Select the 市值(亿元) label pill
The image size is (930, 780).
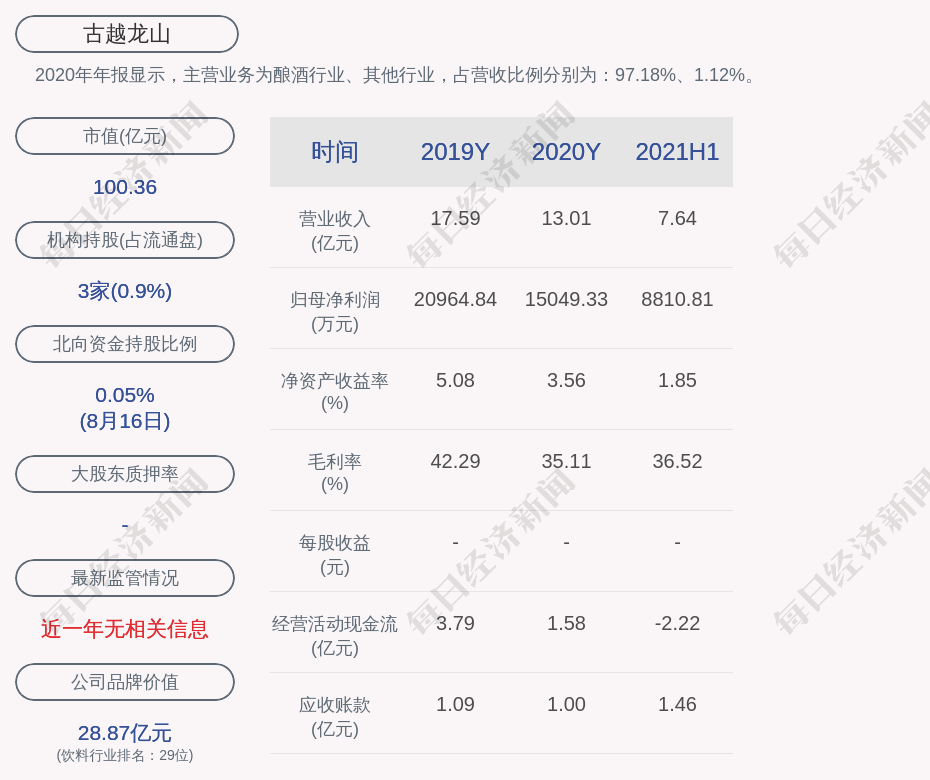(125, 136)
